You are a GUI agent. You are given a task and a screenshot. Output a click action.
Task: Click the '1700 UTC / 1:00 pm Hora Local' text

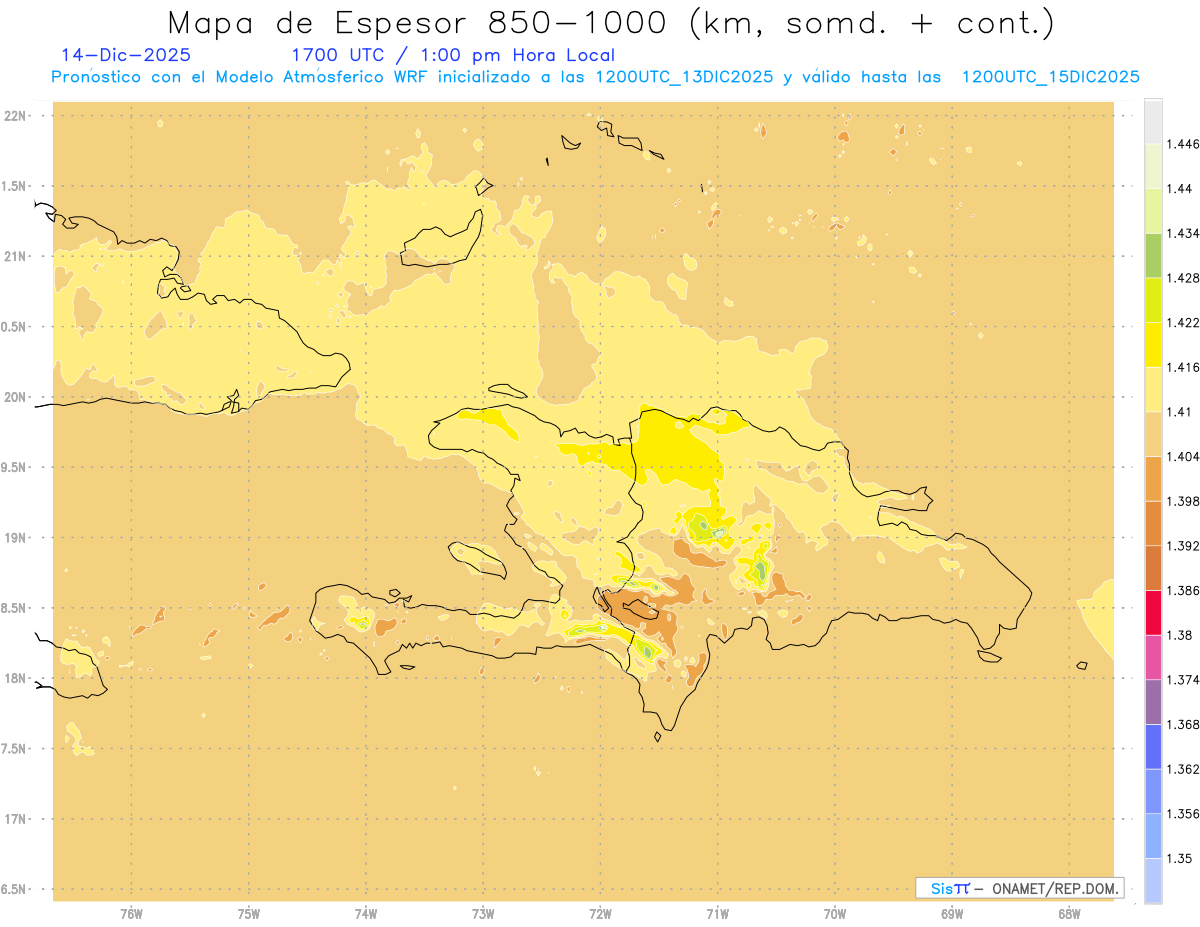tap(453, 55)
